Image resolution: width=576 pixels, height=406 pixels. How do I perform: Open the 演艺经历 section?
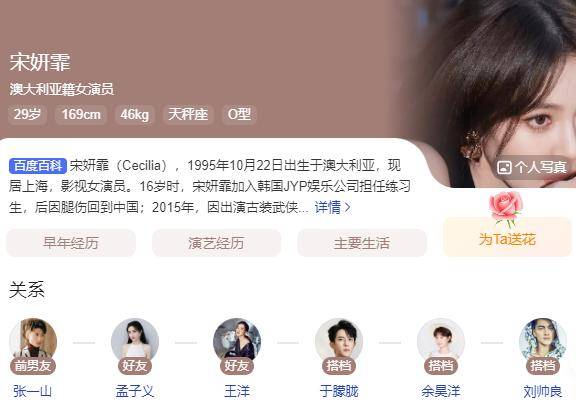(216, 243)
